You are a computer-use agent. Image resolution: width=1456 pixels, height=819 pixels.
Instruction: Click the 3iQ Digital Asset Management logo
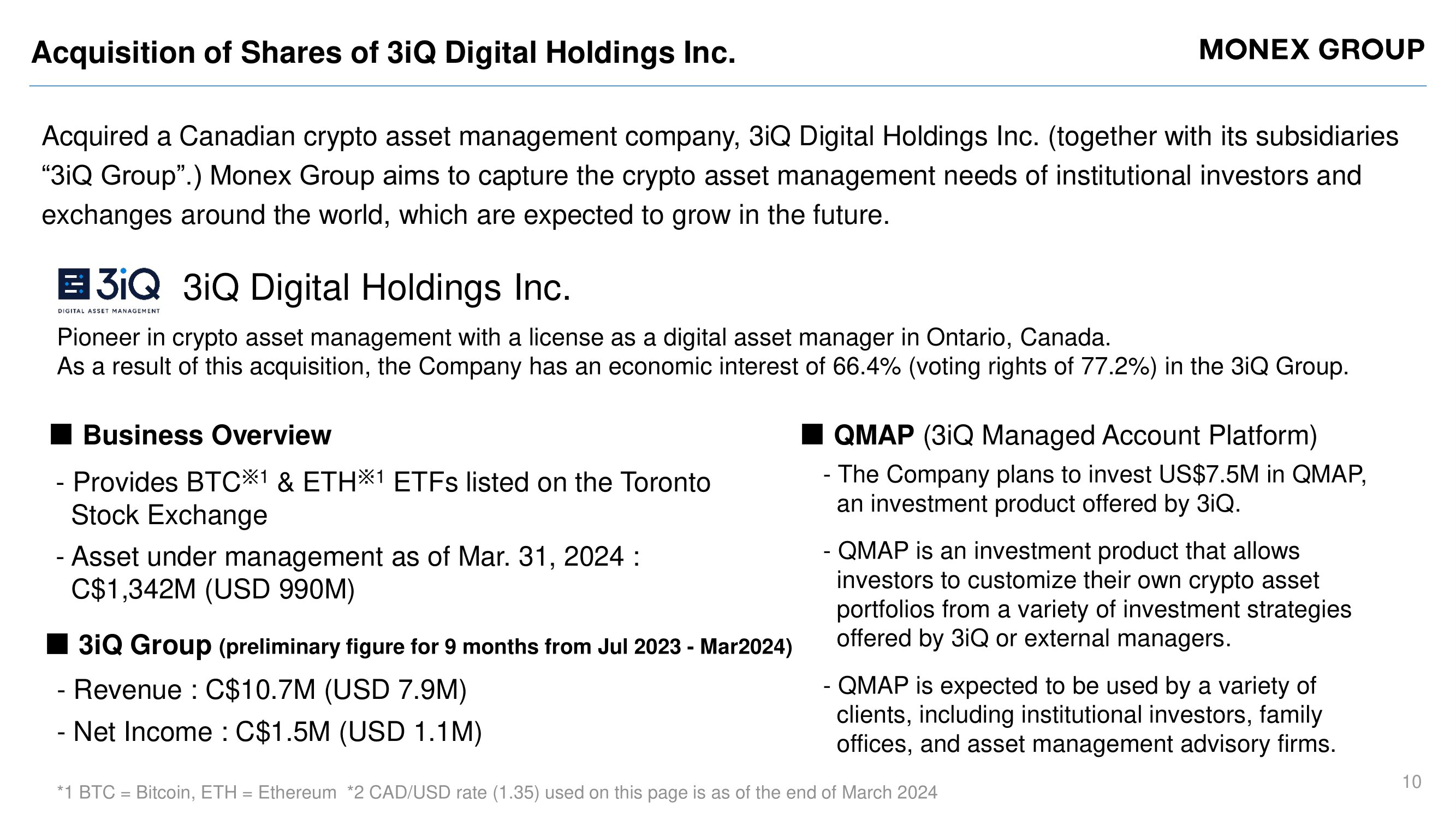[109, 290]
